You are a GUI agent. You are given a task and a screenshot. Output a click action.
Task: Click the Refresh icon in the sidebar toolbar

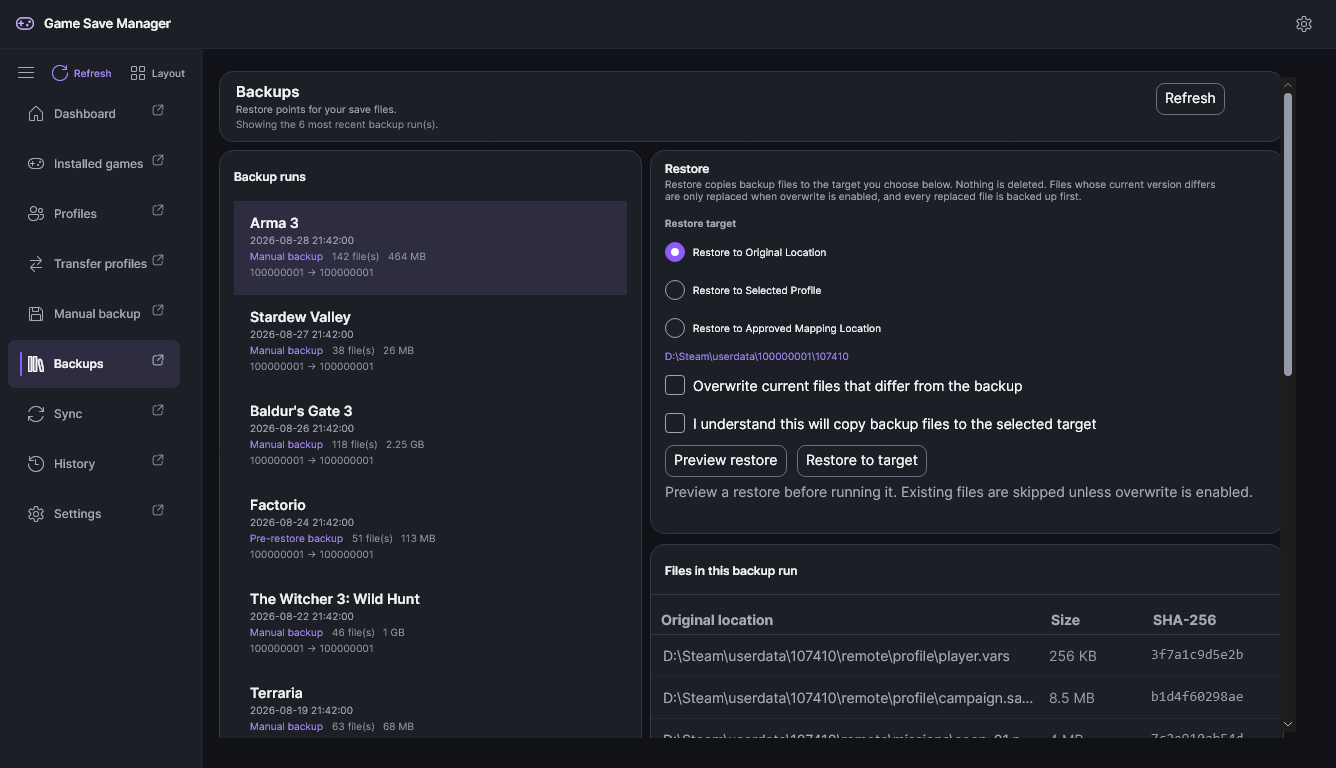click(x=60, y=73)
